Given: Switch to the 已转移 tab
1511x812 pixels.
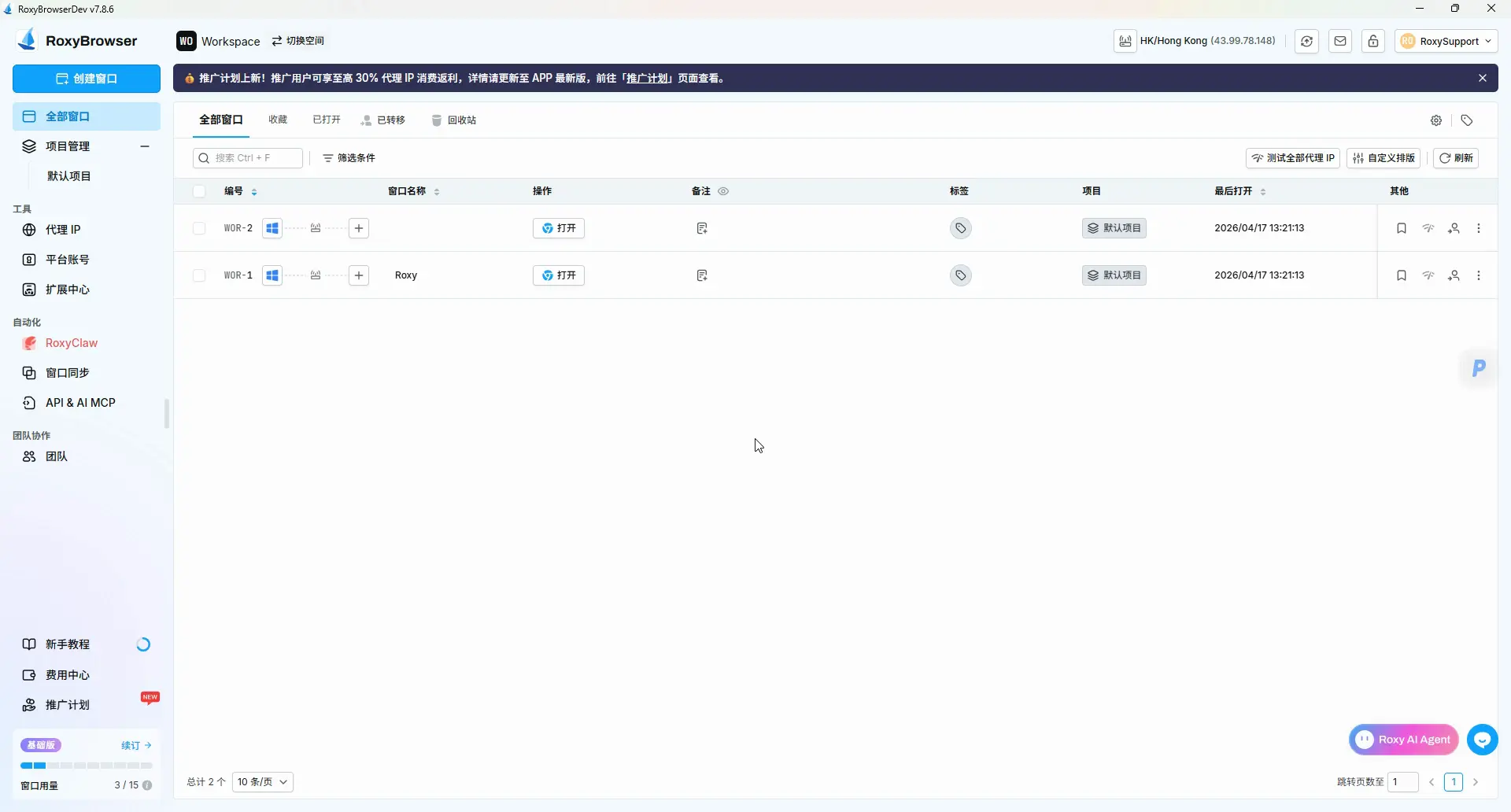Looking at the screenshot, I should coord(383,120).
